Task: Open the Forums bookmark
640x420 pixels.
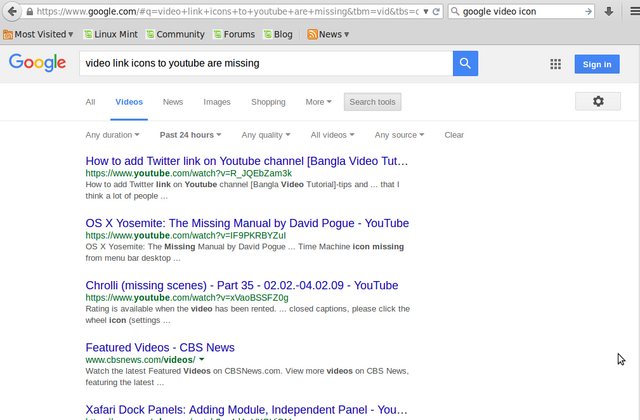Action: (x=234, y=34)
